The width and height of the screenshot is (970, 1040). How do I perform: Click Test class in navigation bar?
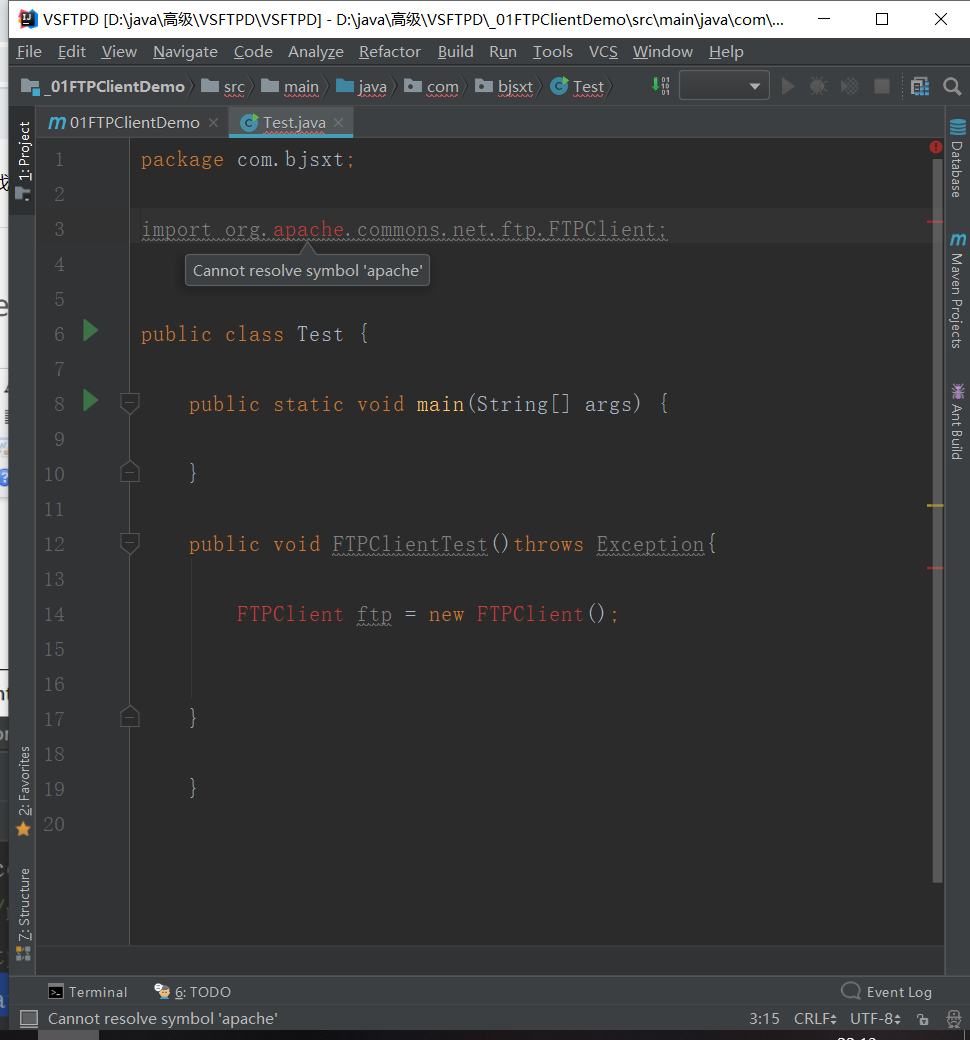[x=577, y=87]
